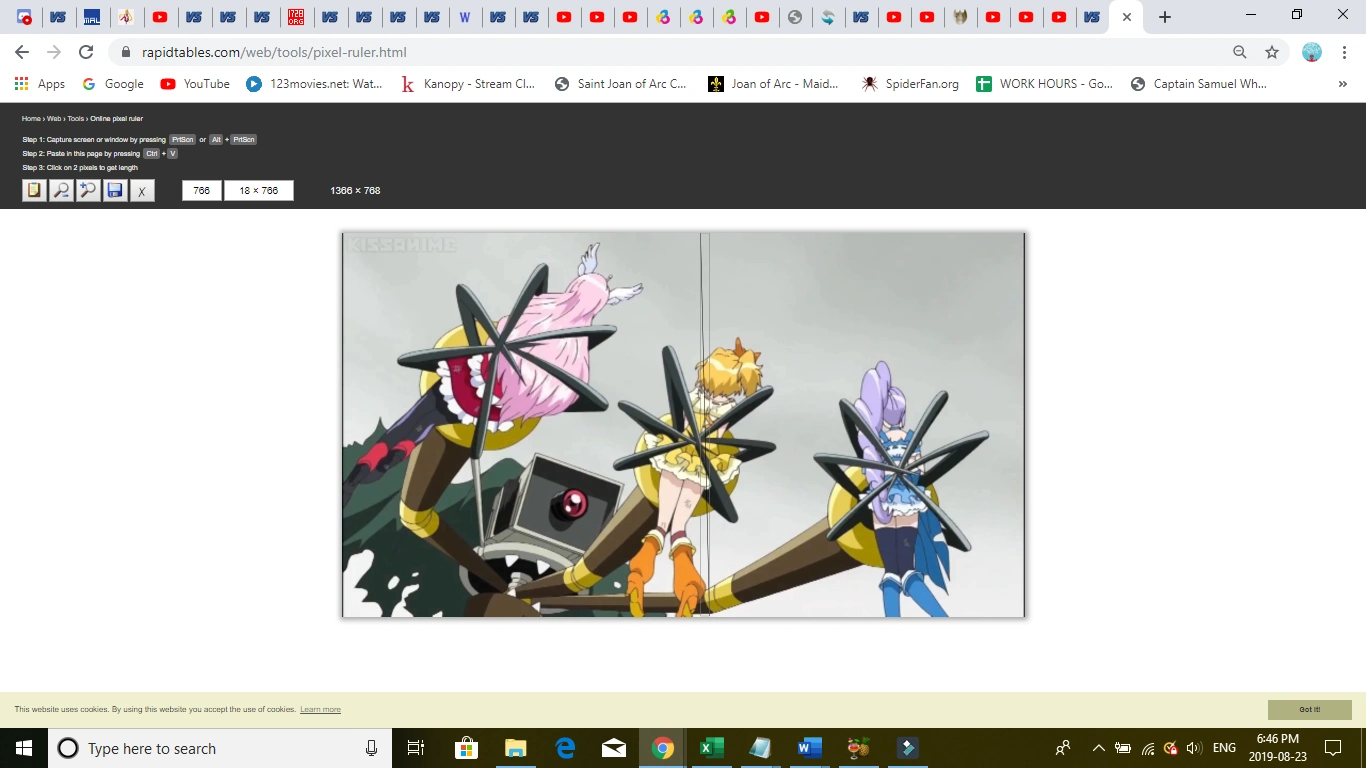
Task: Click the length field showing 766
Action: [201, 190]
